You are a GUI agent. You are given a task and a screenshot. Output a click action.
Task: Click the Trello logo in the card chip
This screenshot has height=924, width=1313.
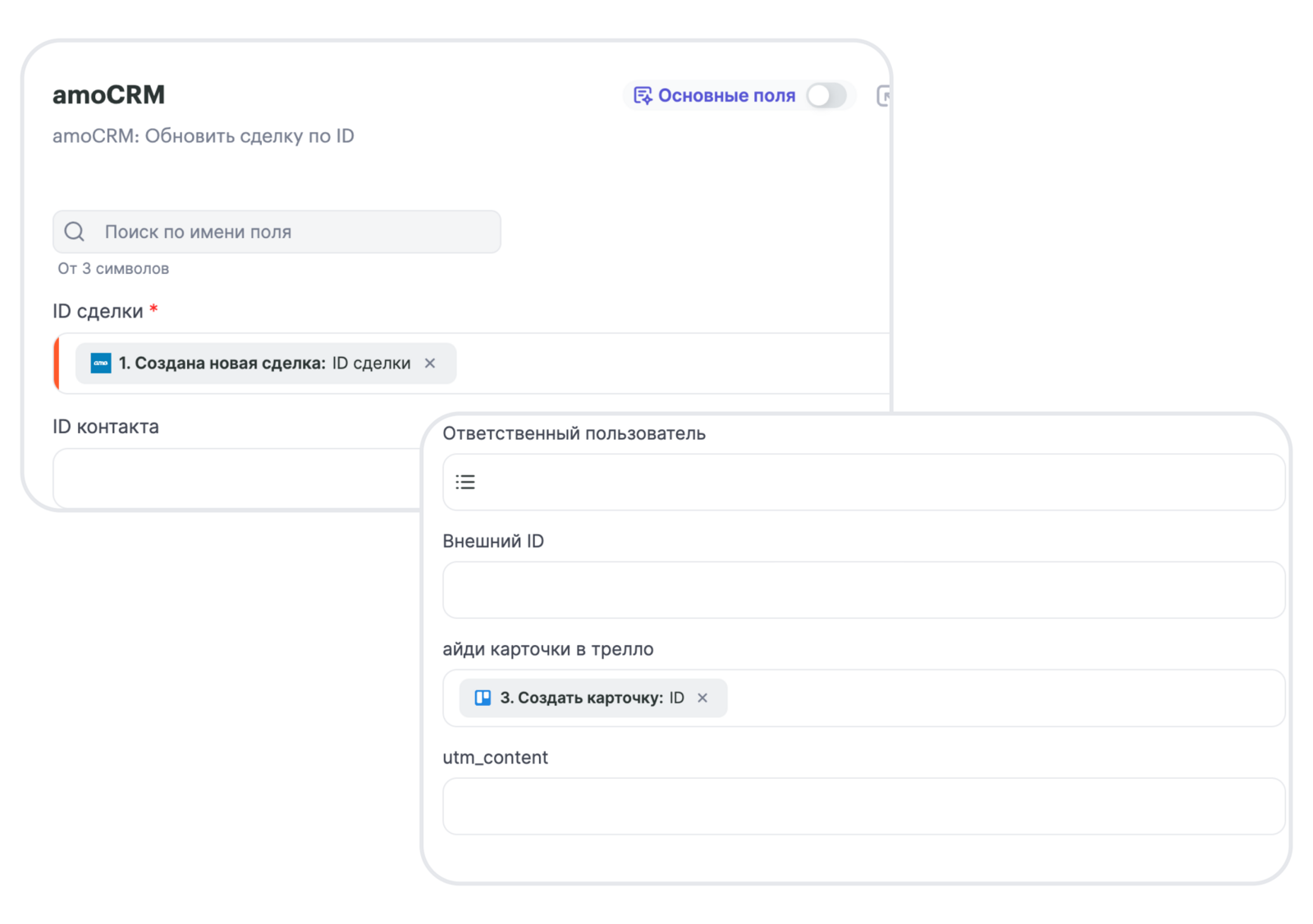point(483,698)
